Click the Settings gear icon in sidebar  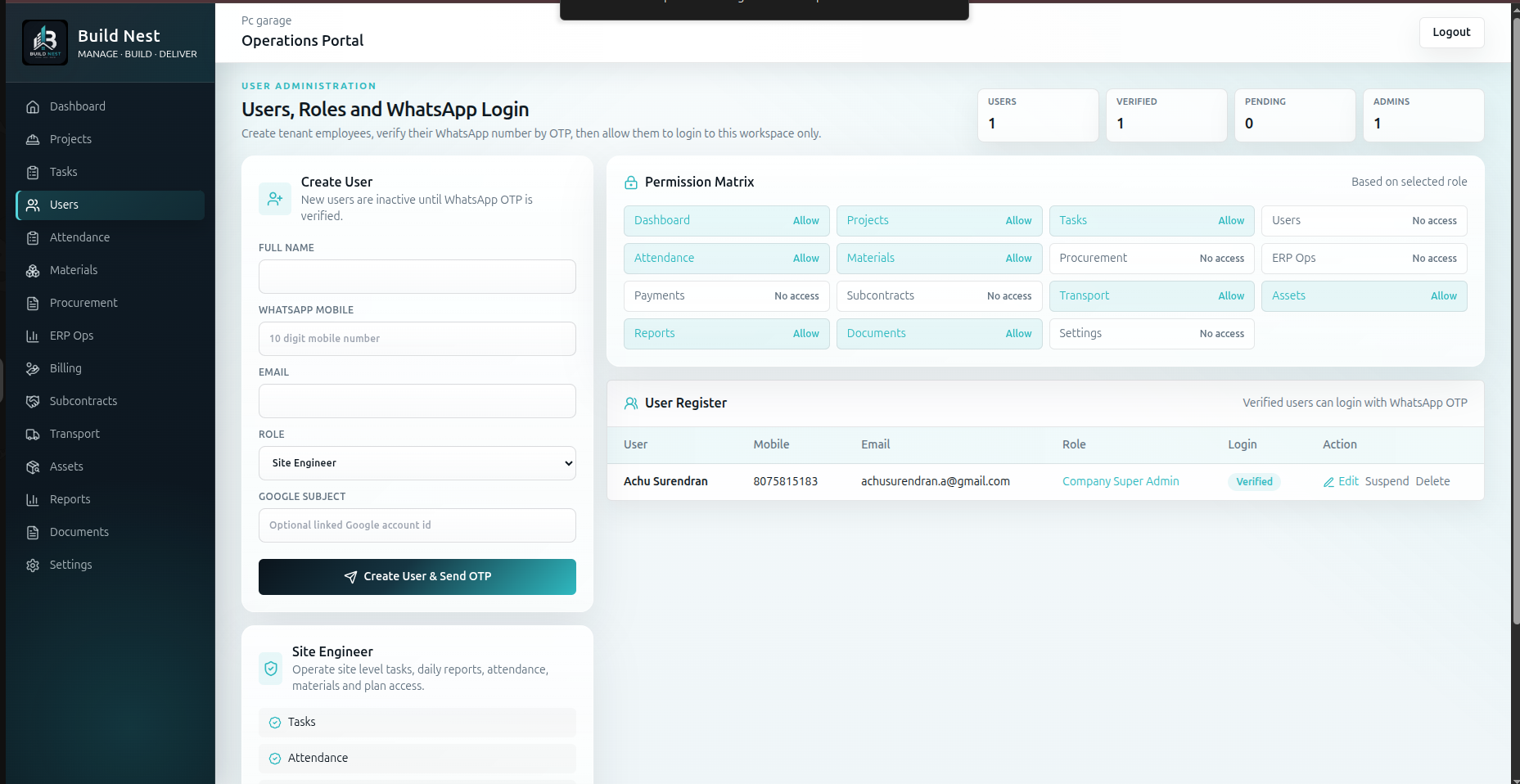point(33,565)
